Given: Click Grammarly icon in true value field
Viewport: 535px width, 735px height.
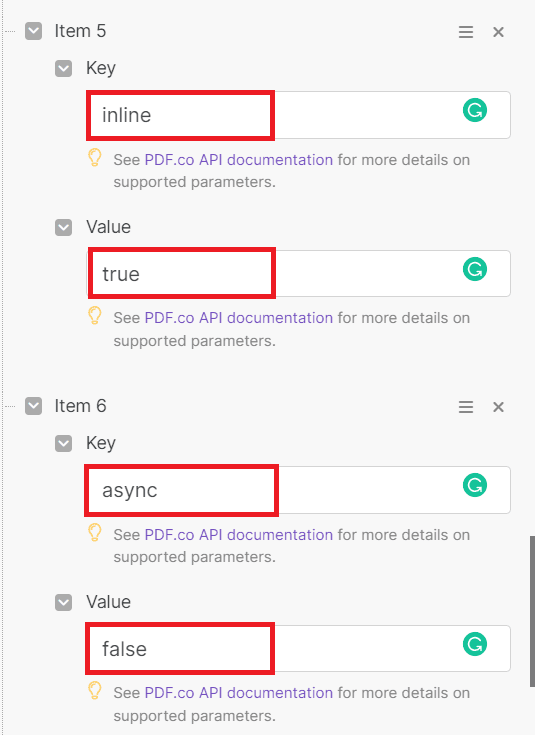Looking at the screenshot, I should click(x=475, y=269).
